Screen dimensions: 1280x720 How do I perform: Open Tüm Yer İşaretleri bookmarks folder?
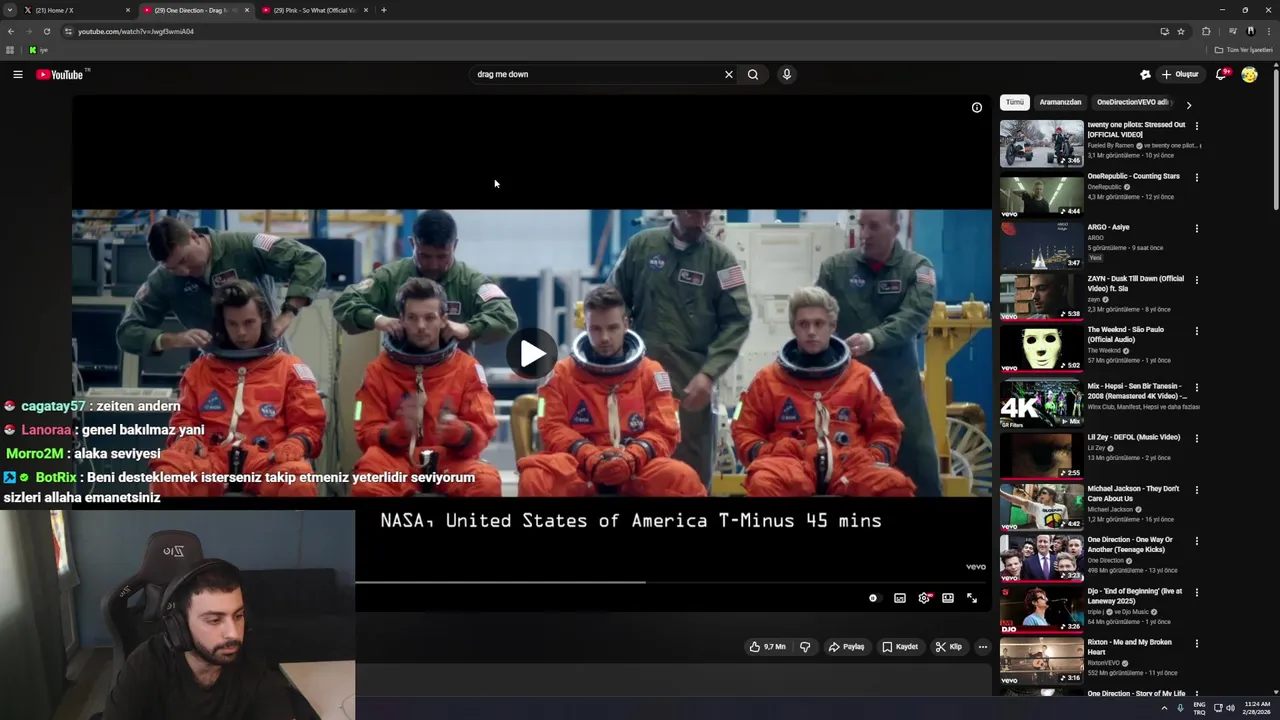click(x=1244, y=50)
